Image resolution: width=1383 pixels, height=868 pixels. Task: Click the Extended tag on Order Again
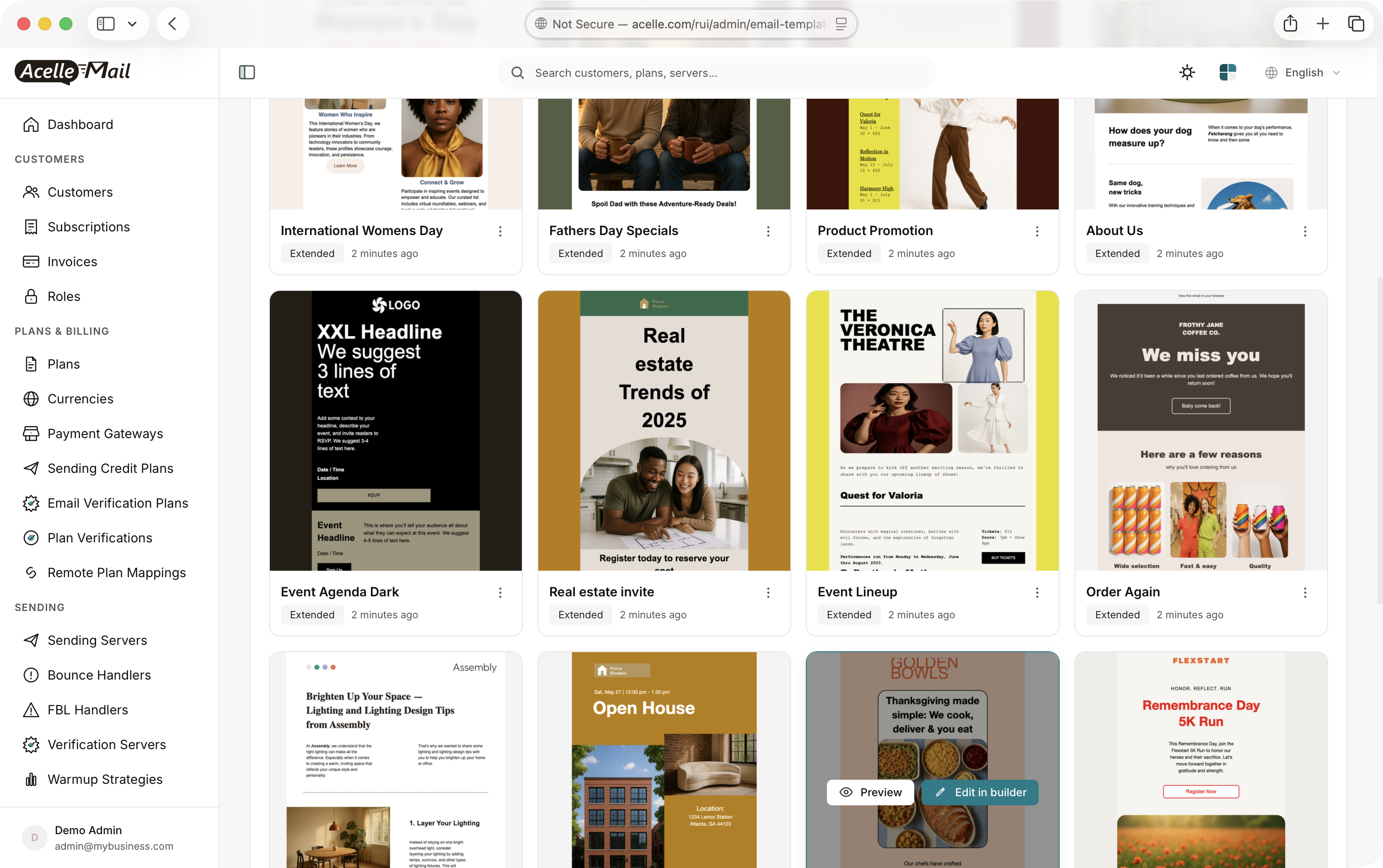[1117, 615]
